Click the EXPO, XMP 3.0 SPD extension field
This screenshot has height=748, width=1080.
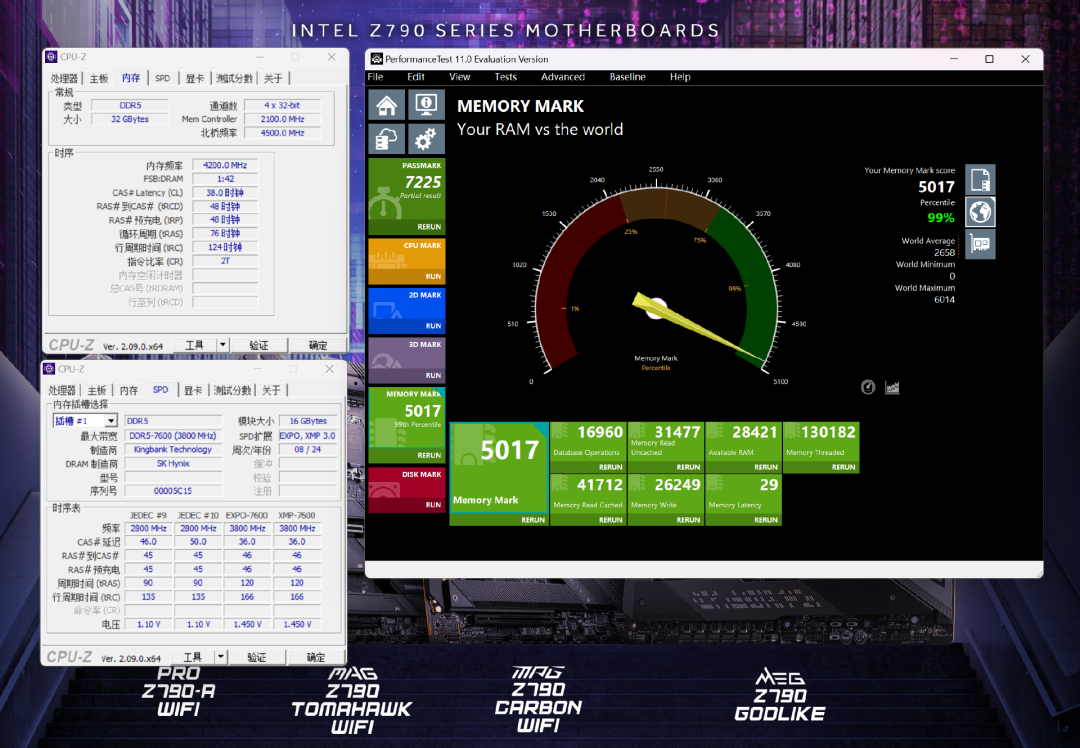coord(307,435)
